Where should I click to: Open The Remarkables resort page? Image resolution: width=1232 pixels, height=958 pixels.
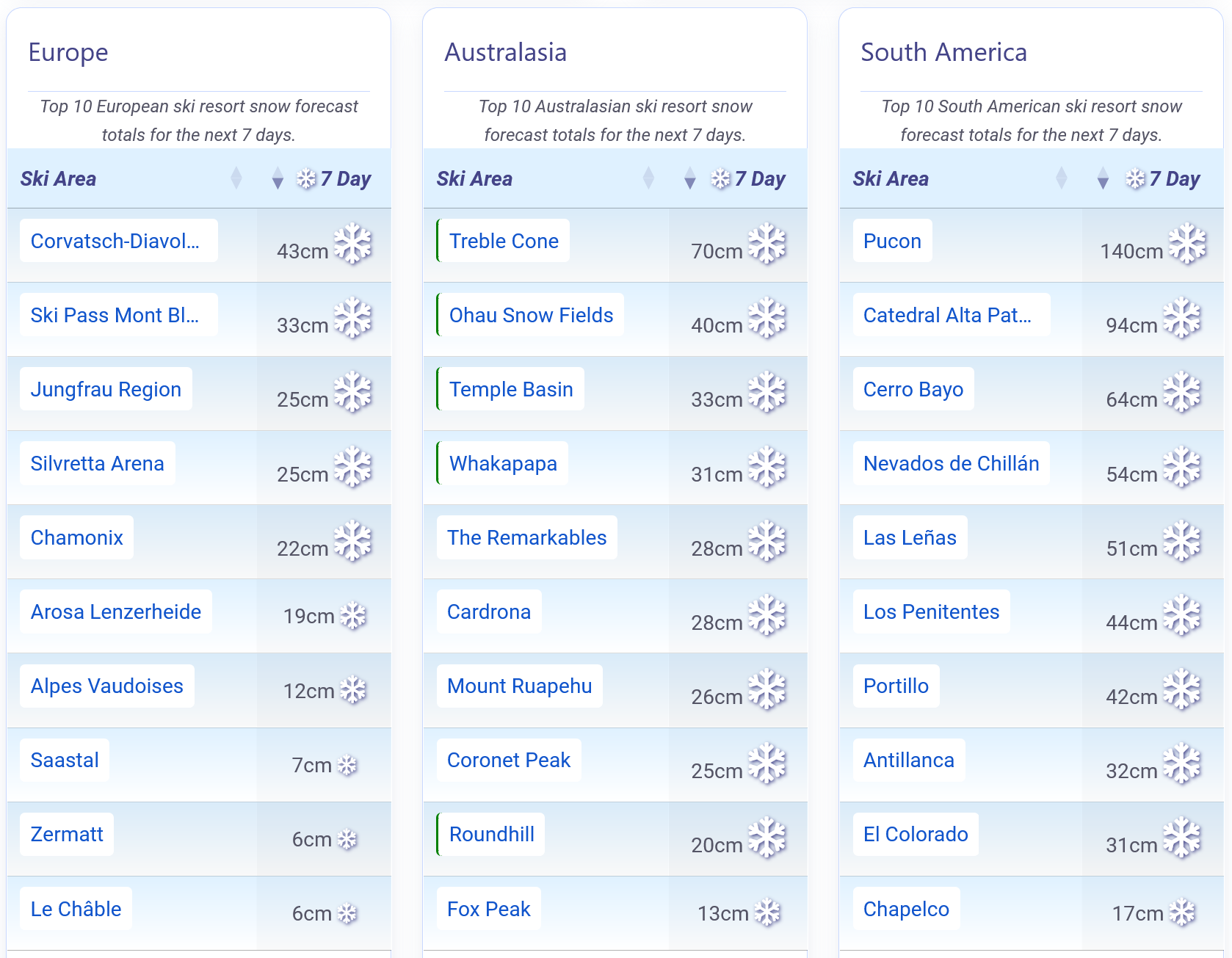click(527, 537)
